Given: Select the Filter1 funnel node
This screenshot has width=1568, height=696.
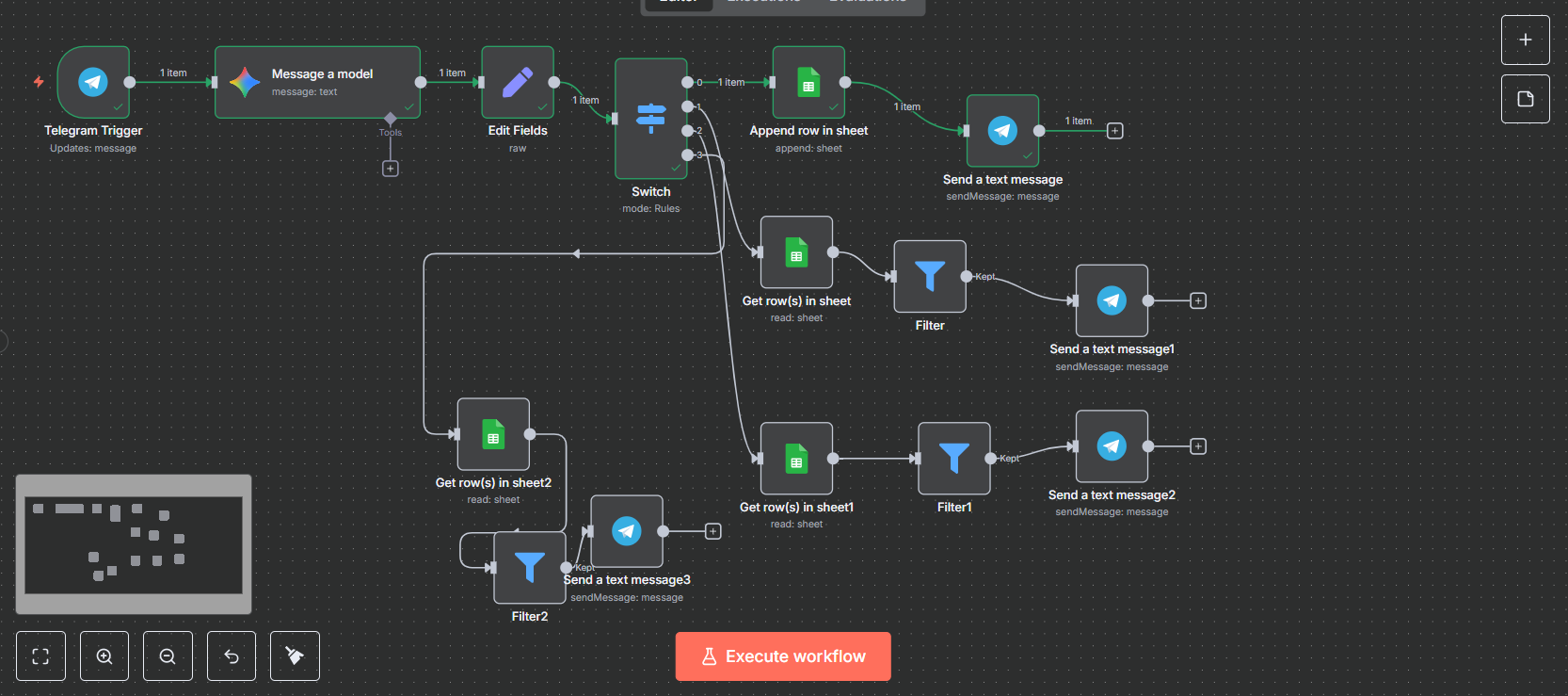Looking at the screenshot, I should 953,459.
